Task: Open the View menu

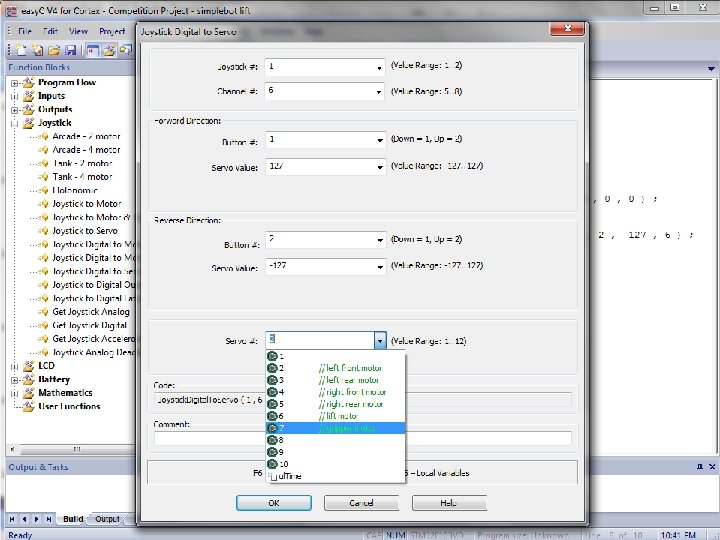Action: (79, 31)
